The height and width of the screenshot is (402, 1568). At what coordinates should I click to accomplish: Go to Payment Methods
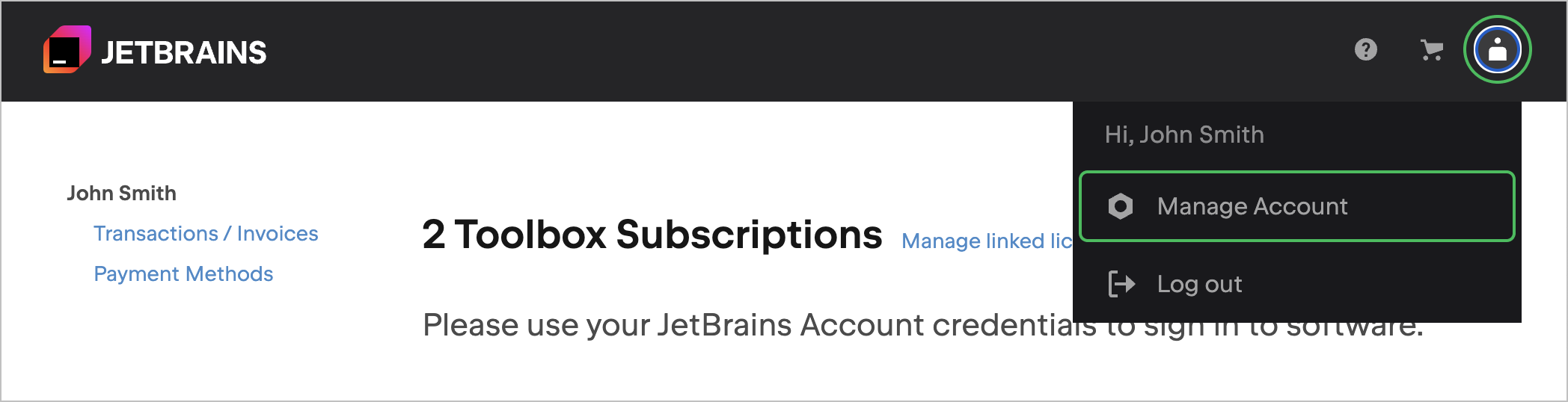point(183,274)
